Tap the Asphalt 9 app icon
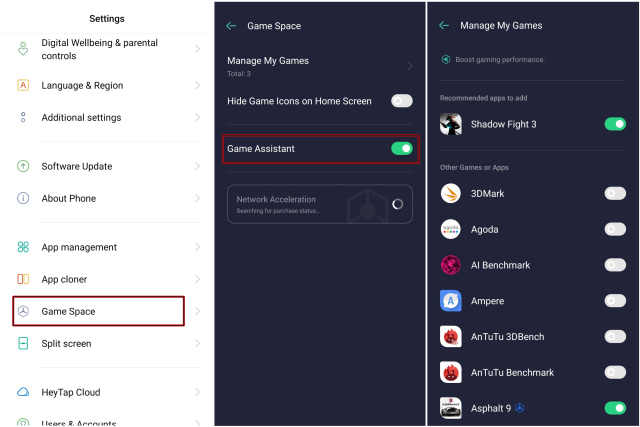The image size is (640, 427). tap(451, 408)
